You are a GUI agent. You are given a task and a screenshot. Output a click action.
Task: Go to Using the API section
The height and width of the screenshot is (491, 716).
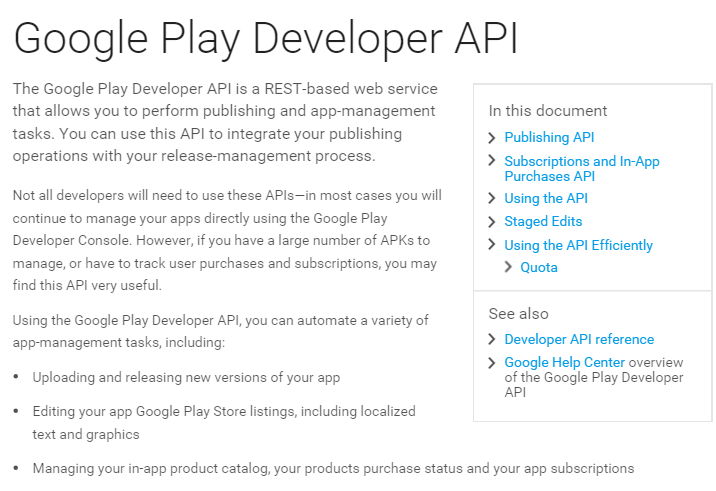(546, 198)
